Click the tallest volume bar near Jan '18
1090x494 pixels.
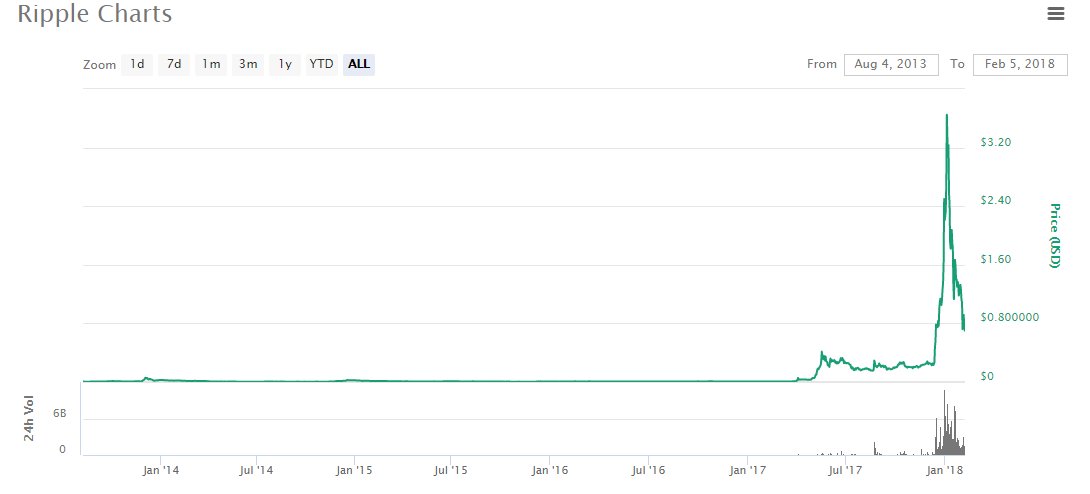pos(944,422)
